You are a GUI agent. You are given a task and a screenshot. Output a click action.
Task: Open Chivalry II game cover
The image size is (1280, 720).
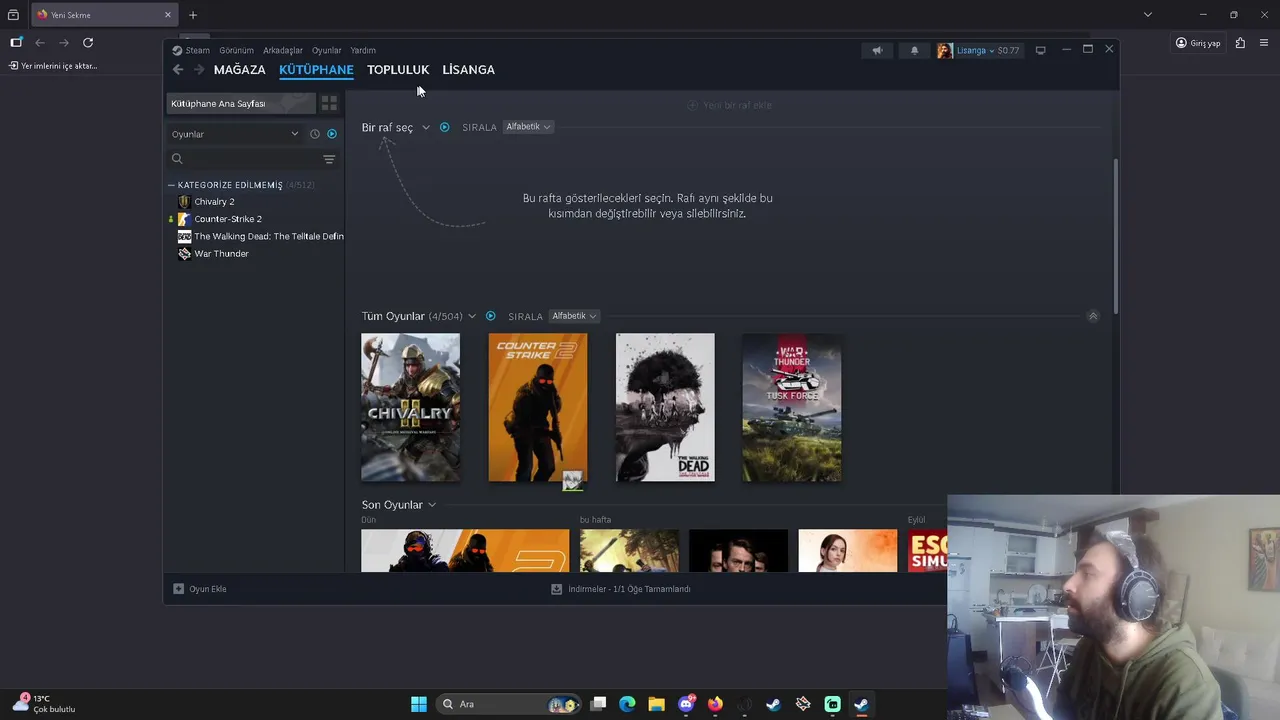pos(411,407)
